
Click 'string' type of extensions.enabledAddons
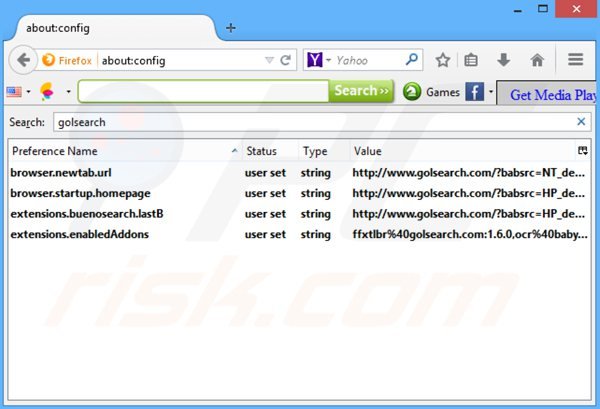[x=316, y=234]
